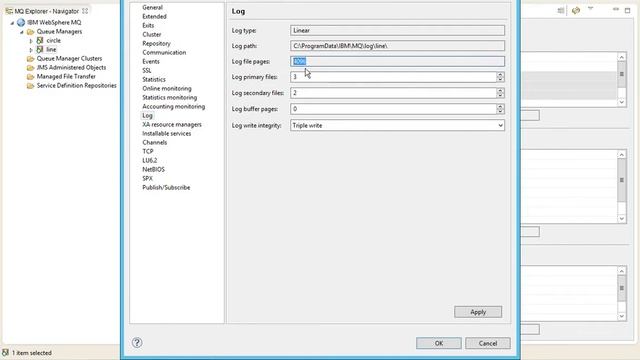Viewport: 640px width, 360px height.
Task: Increase Log buffer pages value
Action: [500, 107]
